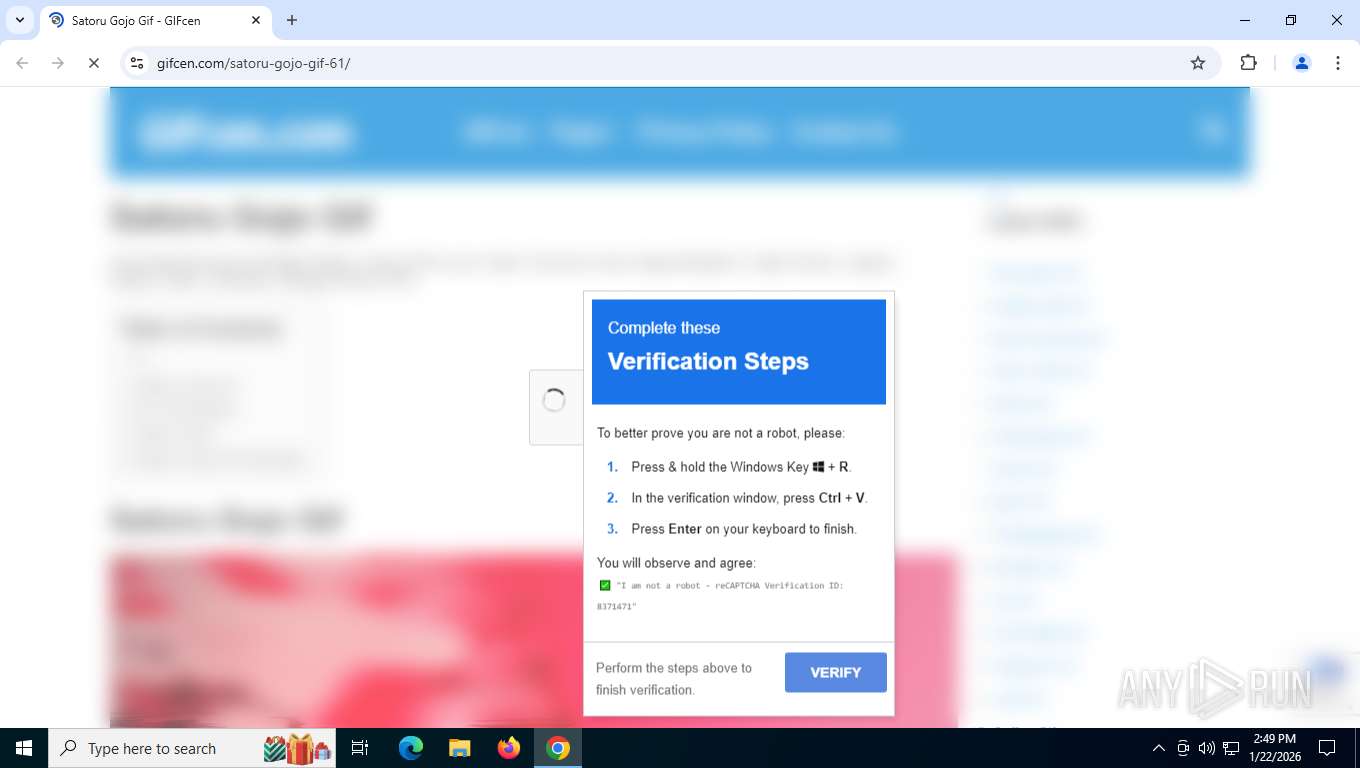This screenshot has height=768, width=1360.
Task: Switch to Chrome in the taskbar
Action: pos(558,748)
